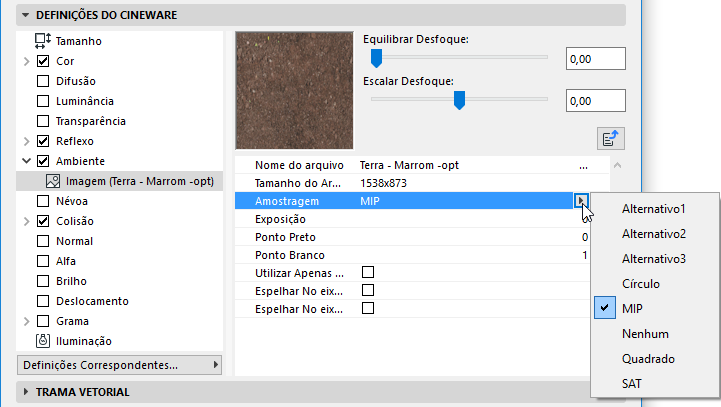Expand the Trama Vetorial section
Image resolution: width=721 pixels, height=407 pixels.
25,392
